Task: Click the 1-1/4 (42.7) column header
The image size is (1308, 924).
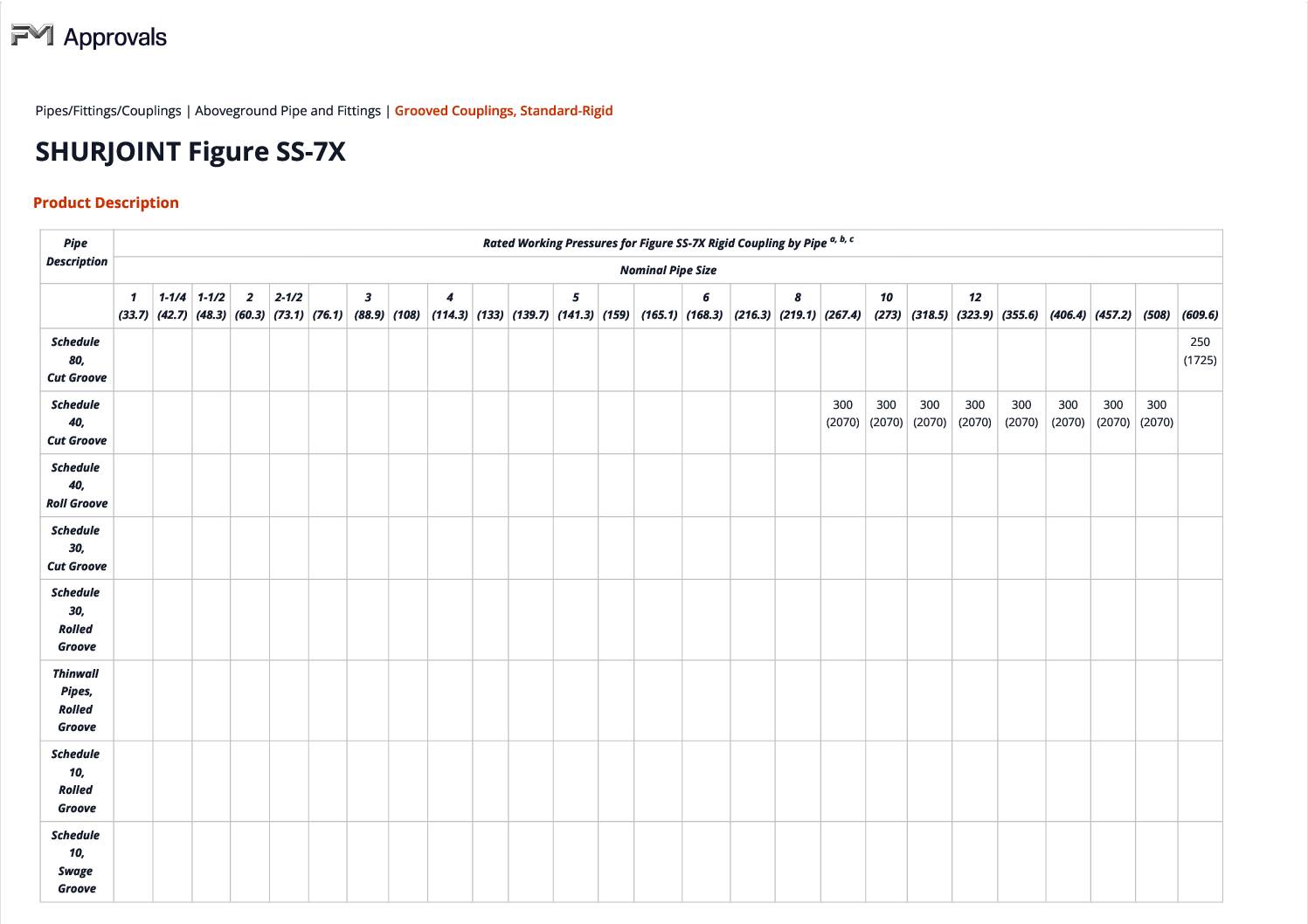Action: (x=172, y=306)
